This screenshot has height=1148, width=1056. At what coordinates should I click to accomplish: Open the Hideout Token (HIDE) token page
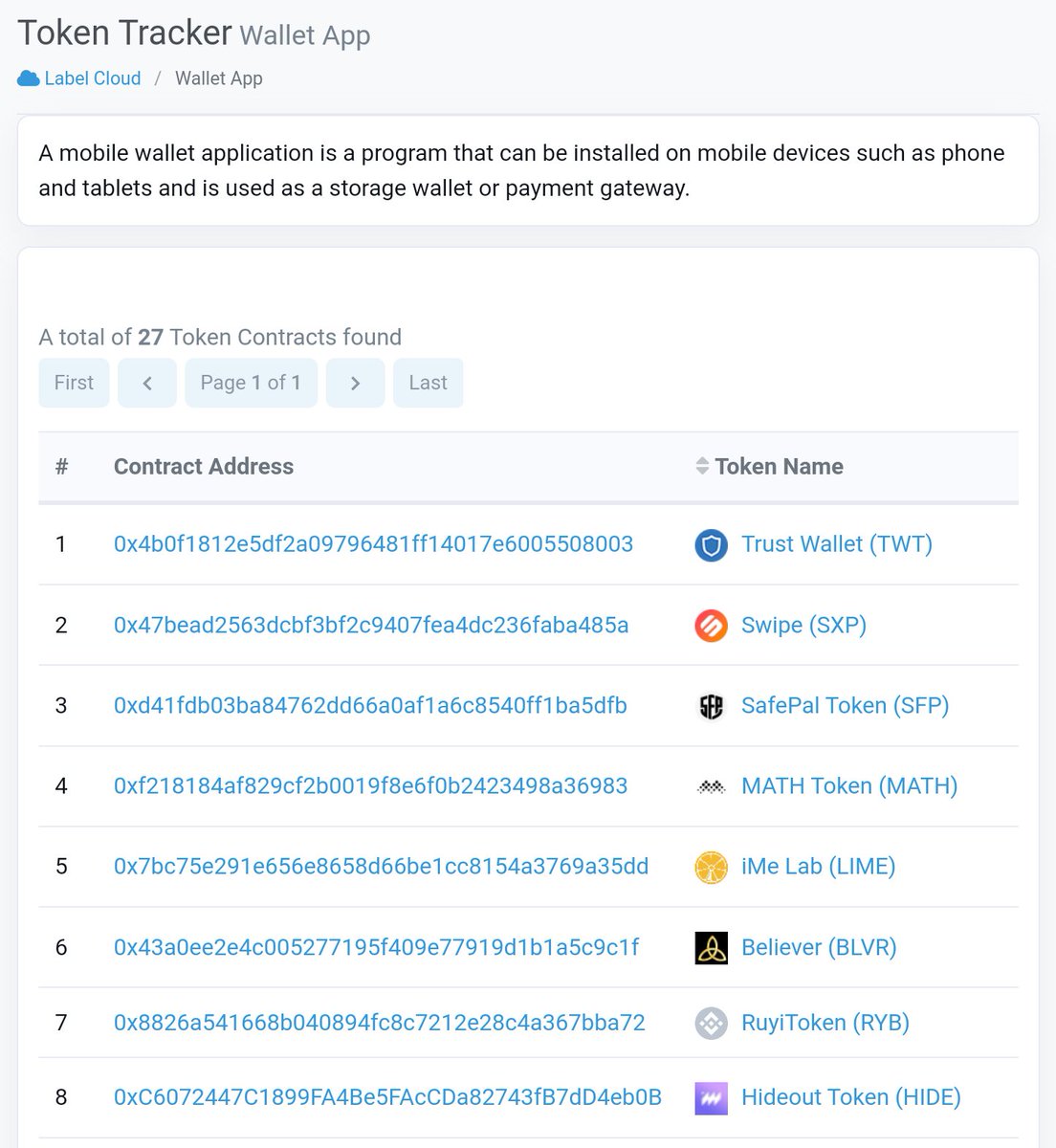850,1098
